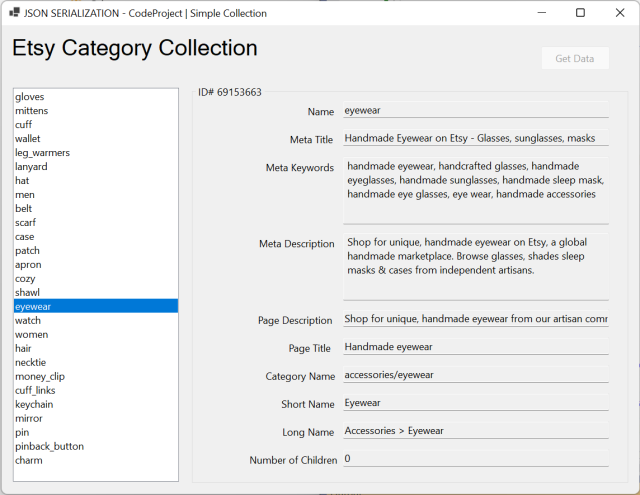Choose cozy in the list
Screen dimensions: 640x495
[x=96, y=279]
